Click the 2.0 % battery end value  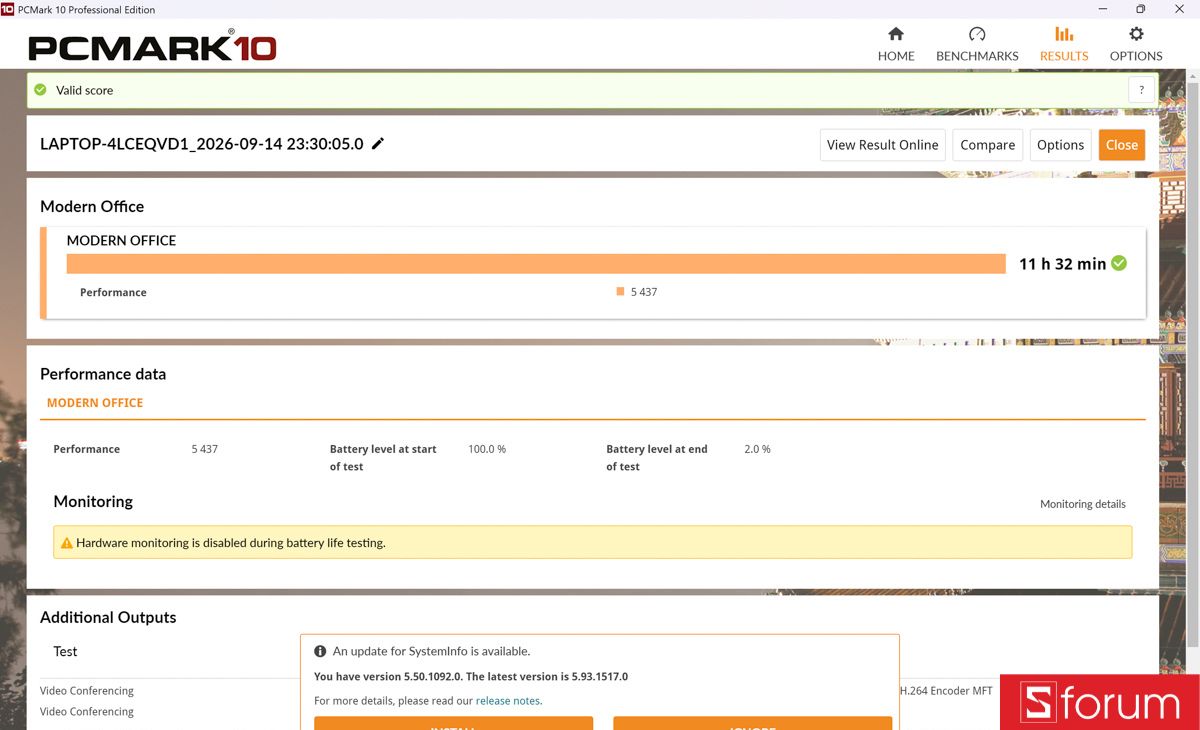point(757,449)
